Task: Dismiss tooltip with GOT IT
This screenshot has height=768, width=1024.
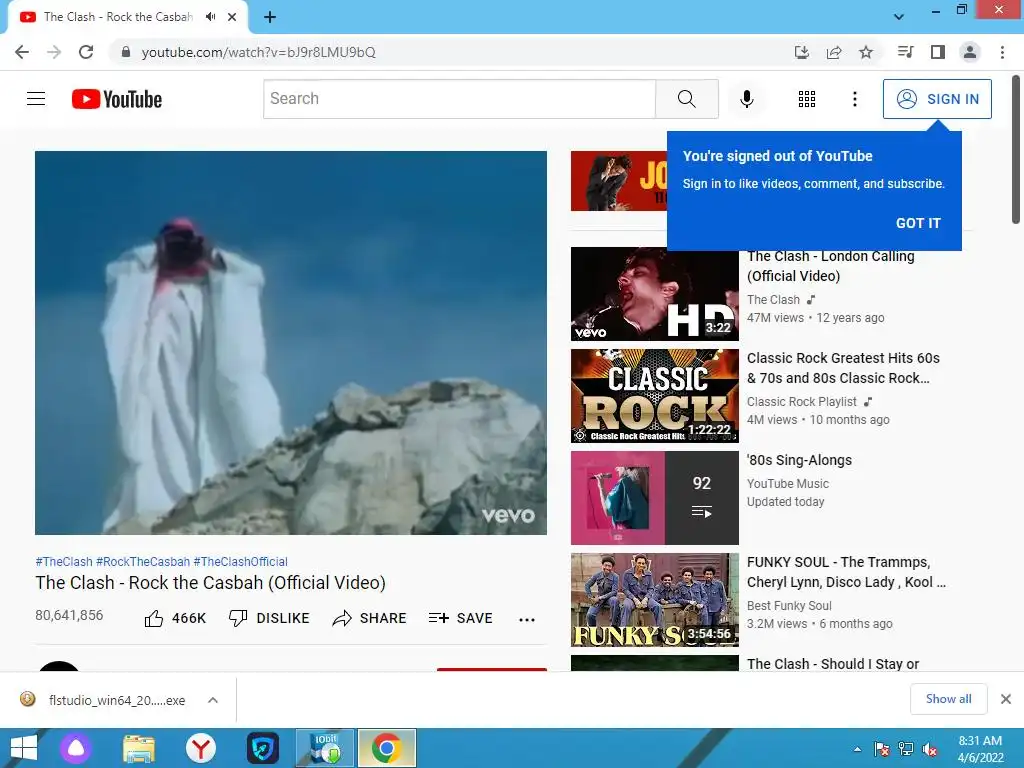Action: point(918,223)
